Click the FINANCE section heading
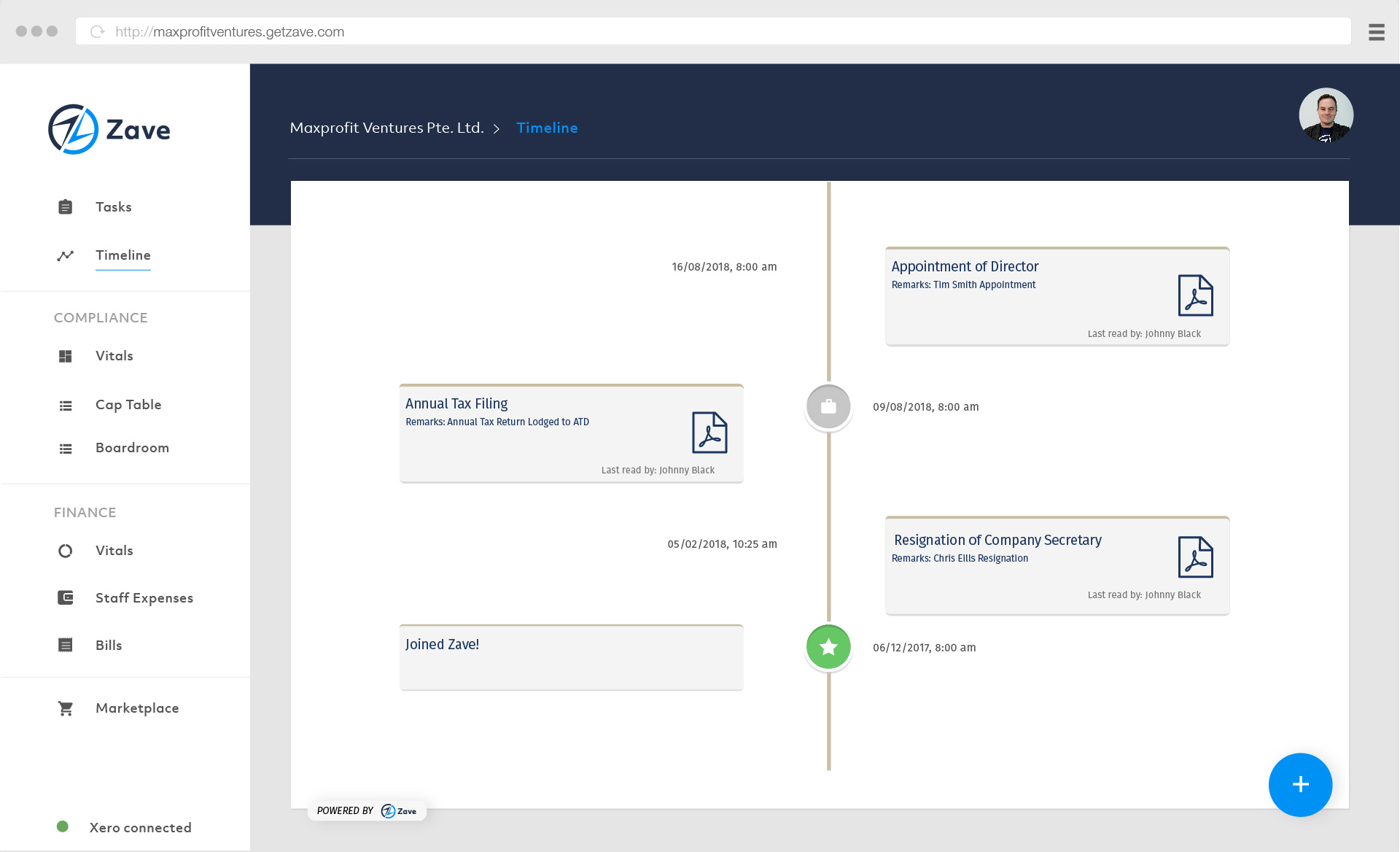Screen dimensions: 1400x852 tap(85, 512)
